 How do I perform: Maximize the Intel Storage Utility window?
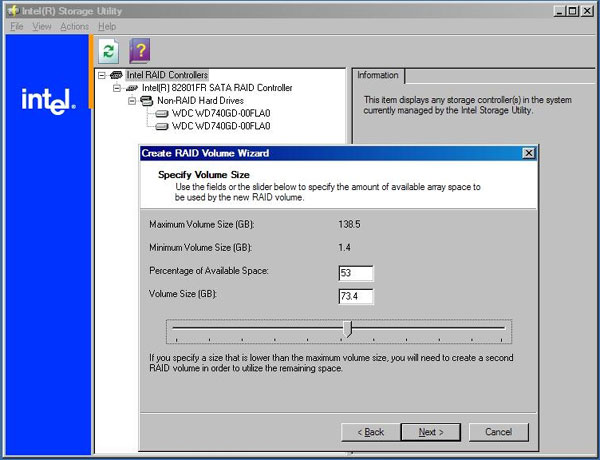tap(573, 11)
